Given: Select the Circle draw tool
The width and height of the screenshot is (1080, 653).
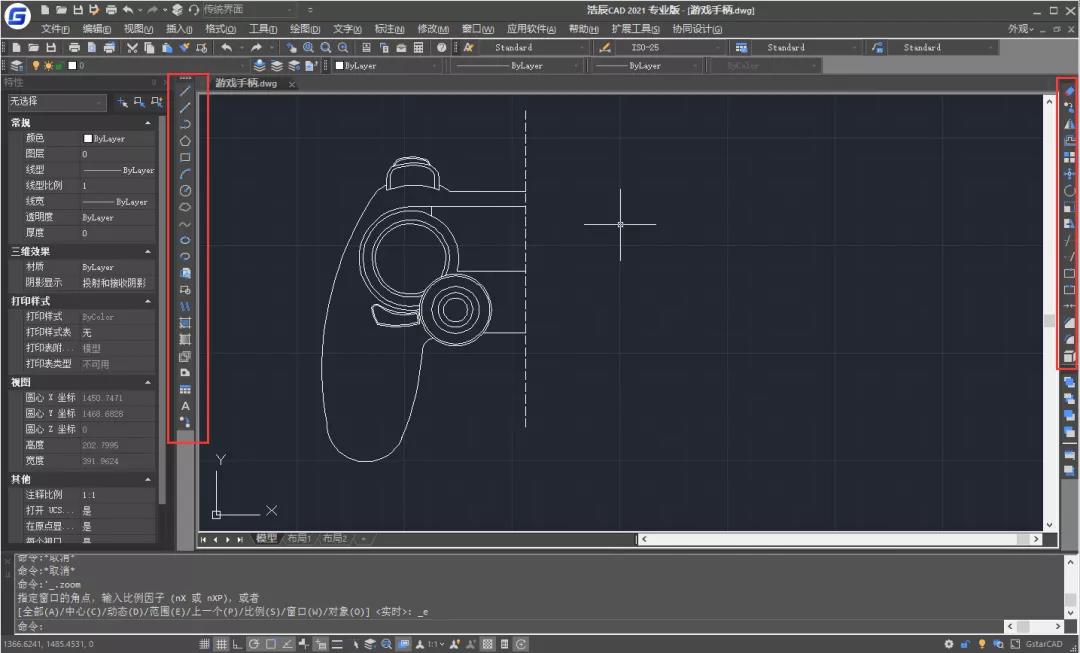Looking at the screenshot, I should pyautogui.click(x=186, y=190).
